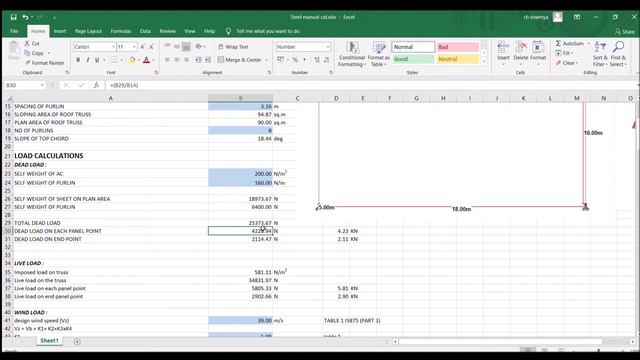Apply the Bad red cell style
The width and height of the screenshot is (640, 360).
click(x=458, y=47)
